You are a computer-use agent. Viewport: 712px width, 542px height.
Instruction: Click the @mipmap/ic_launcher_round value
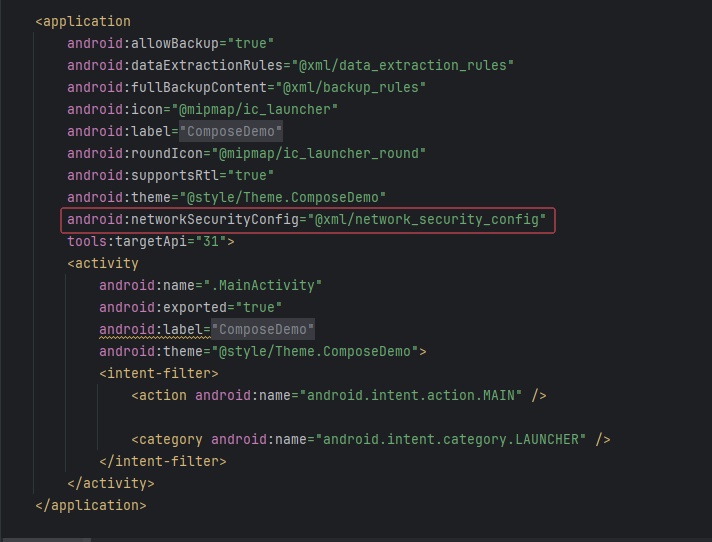point(319,153)
